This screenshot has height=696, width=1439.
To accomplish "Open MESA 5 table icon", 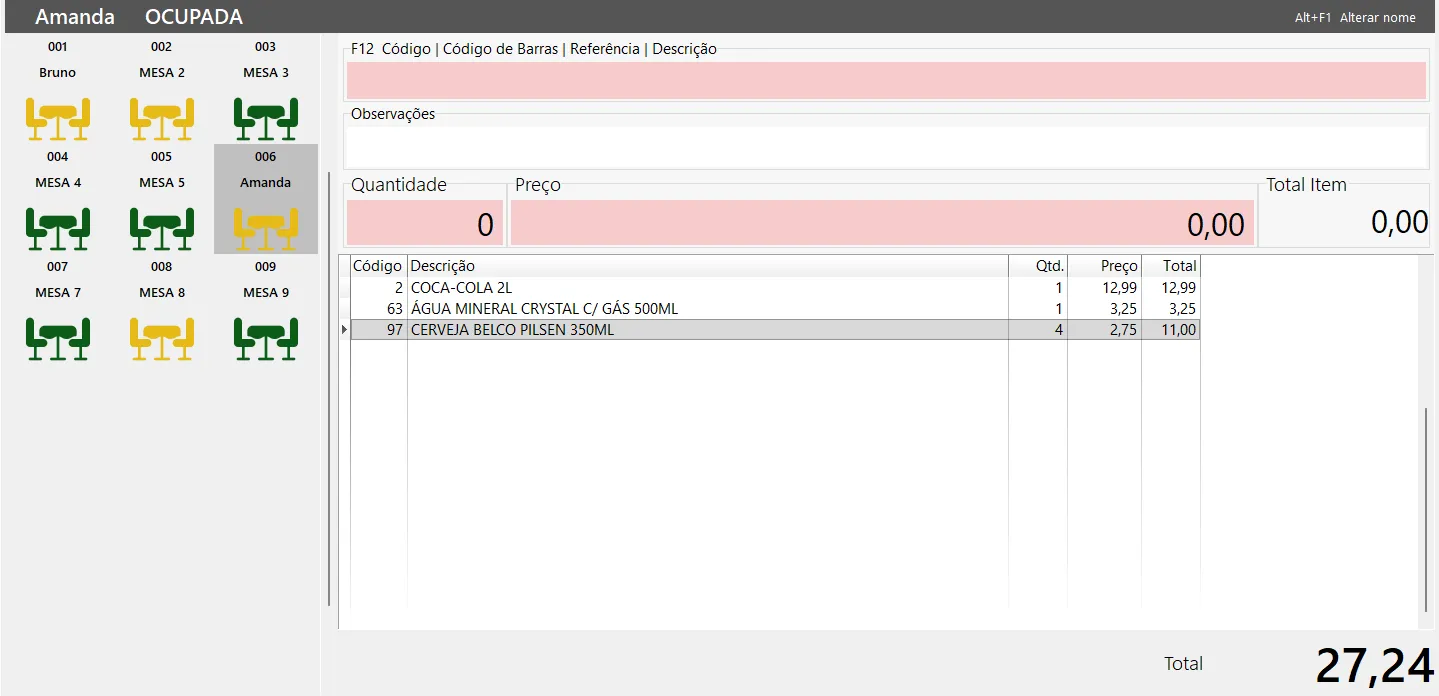I will (162, 229).
